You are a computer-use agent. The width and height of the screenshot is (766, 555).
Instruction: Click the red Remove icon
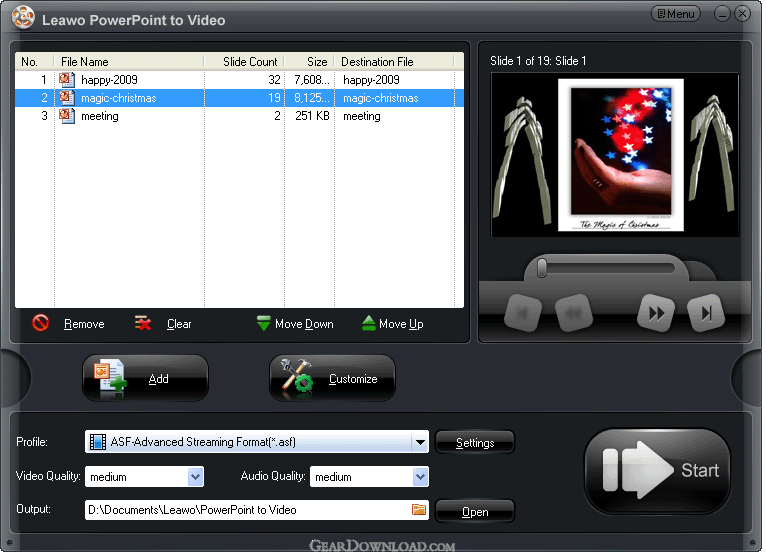coord(41,324)
